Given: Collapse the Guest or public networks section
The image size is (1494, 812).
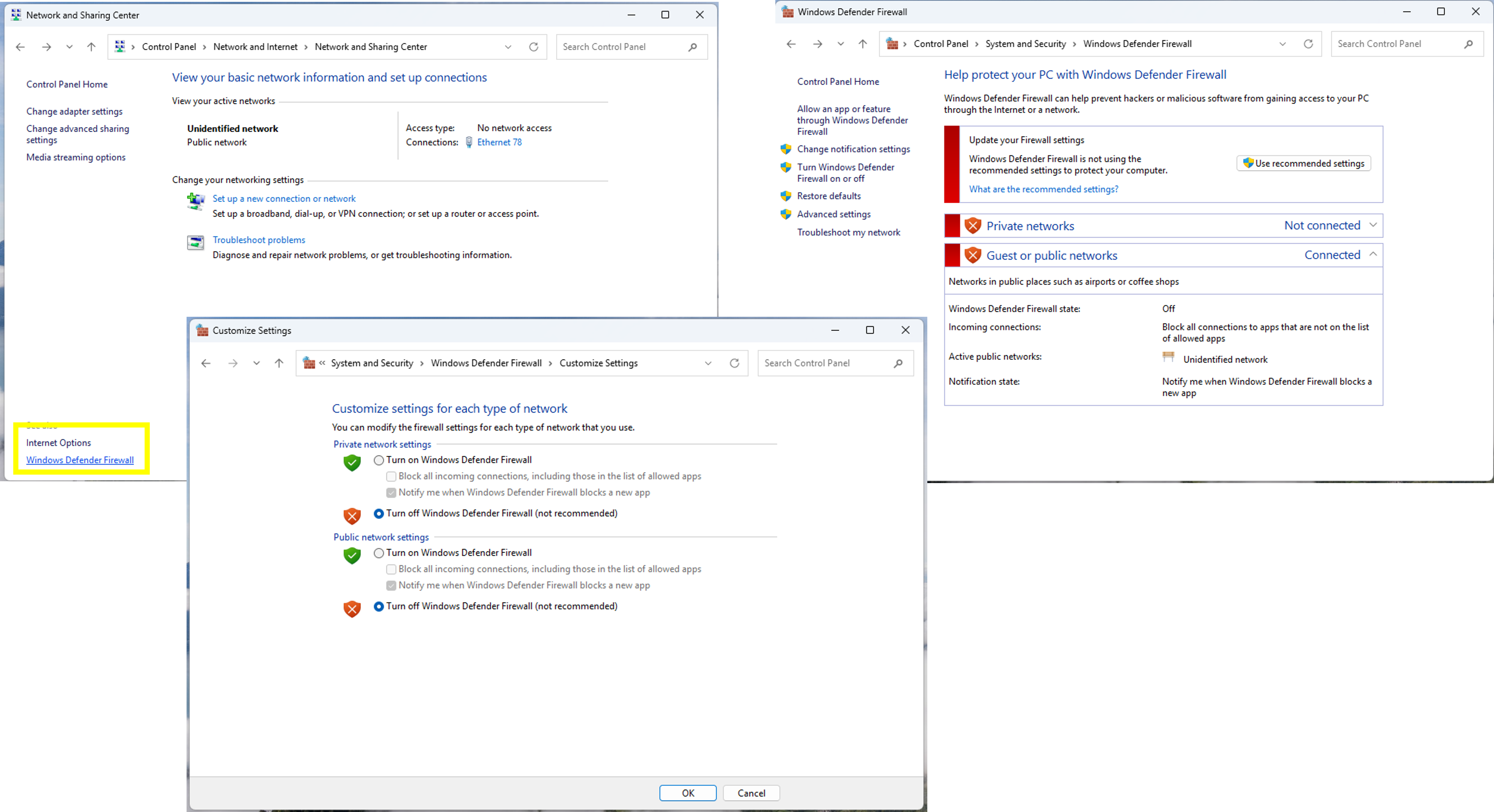Looking at the screenshot, I should click(x=1372, y=255).
